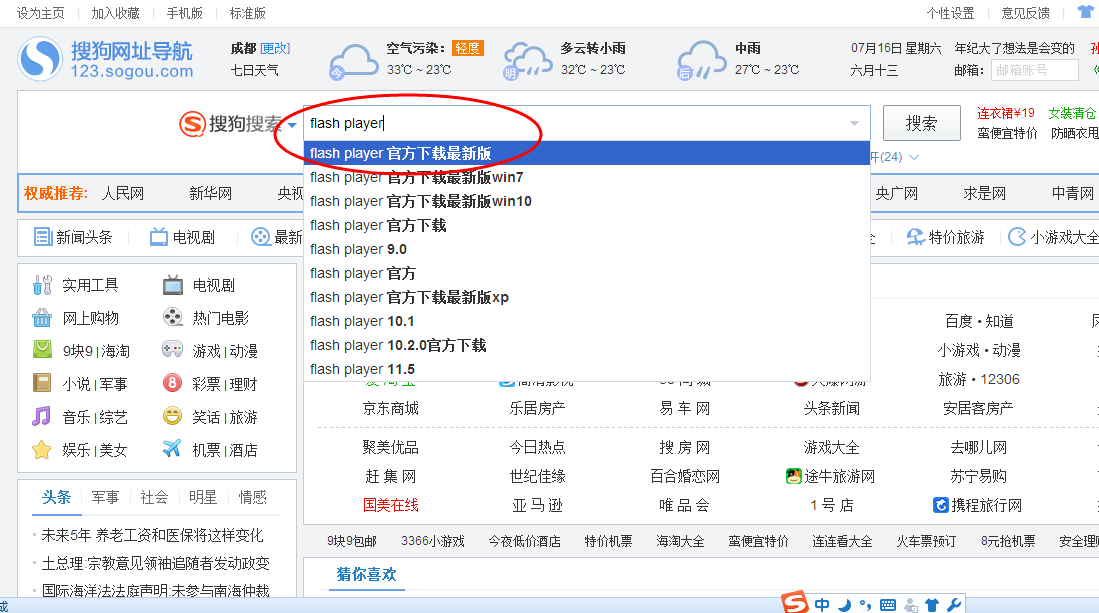Switch to the 军事 news tab
Image resolution: width=1099 pixels, height=613 pixels.
click(105, 497)
